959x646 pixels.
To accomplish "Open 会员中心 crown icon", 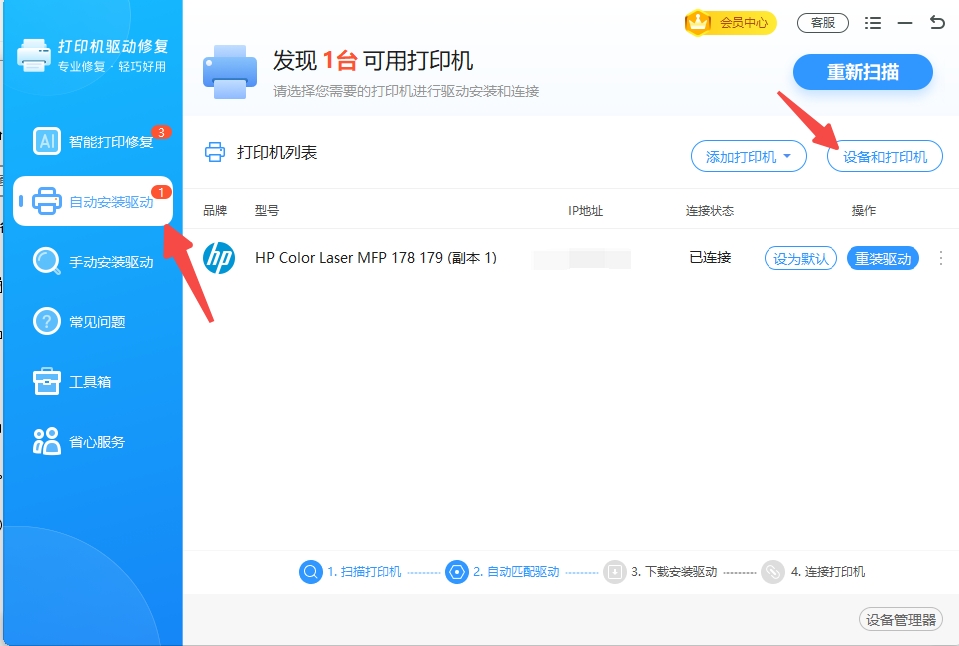I will (700, 22).
